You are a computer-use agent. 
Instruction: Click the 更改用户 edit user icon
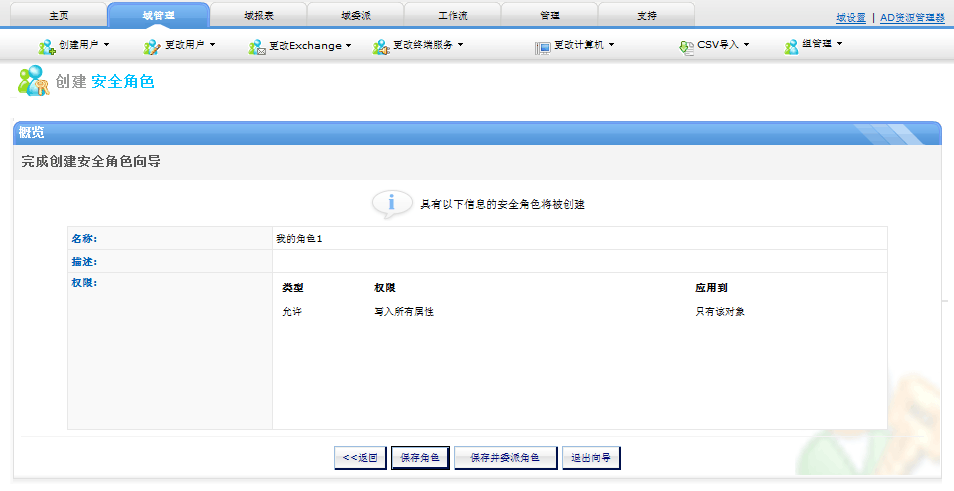pos(152,46)
